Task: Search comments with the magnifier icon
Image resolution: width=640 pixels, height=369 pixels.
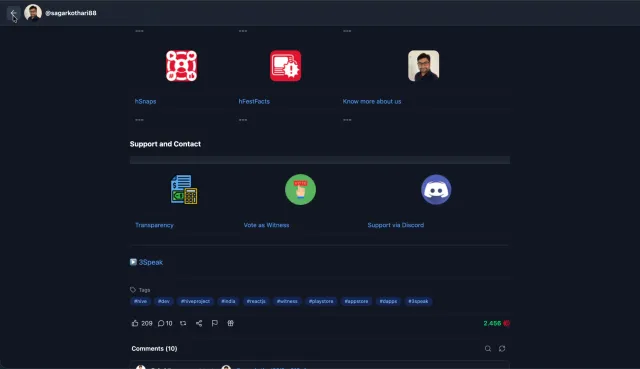Action: 488,349
